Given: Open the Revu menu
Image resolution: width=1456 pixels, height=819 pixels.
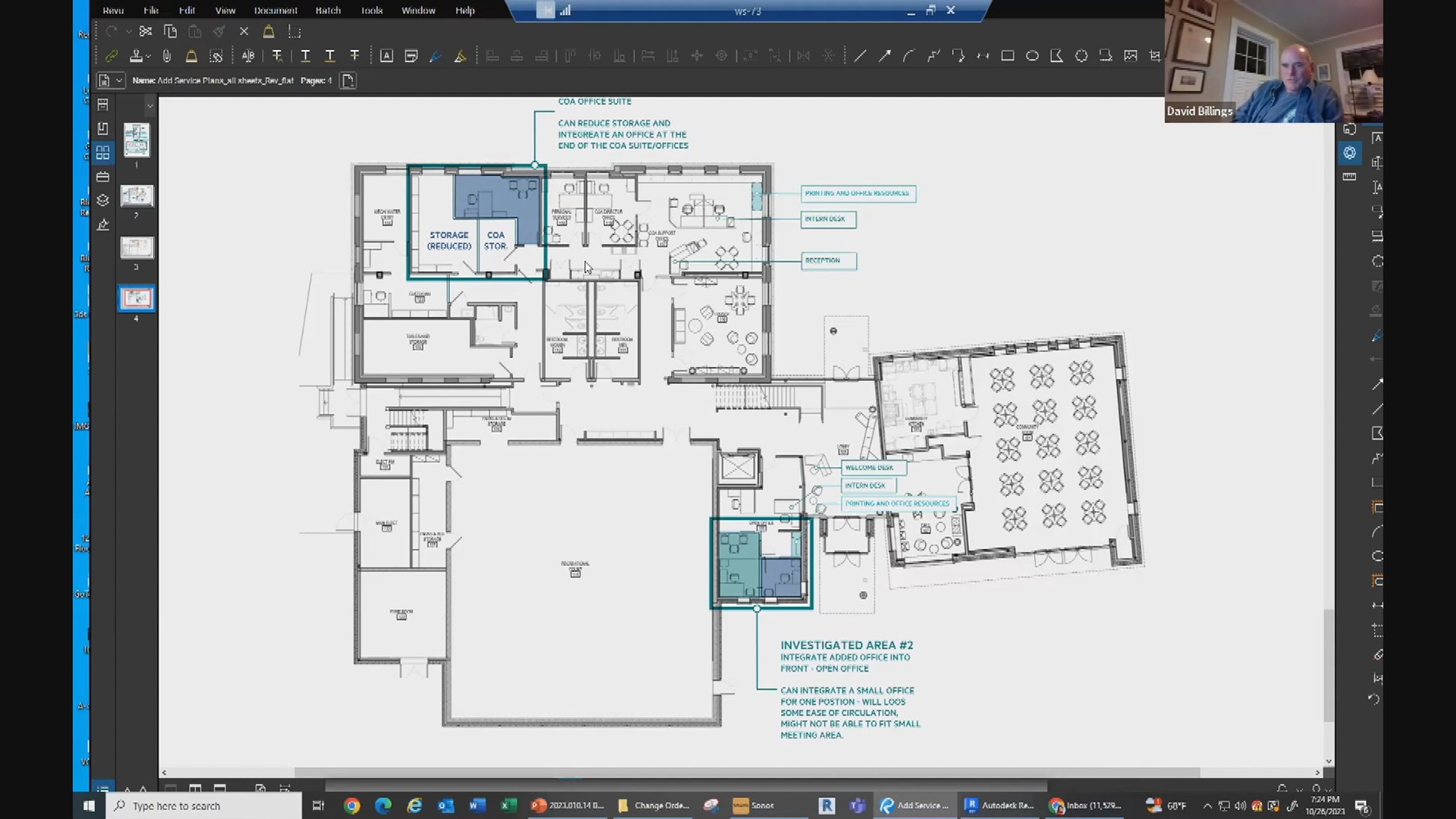Looking at the screenshot, I should click(113, 11).
